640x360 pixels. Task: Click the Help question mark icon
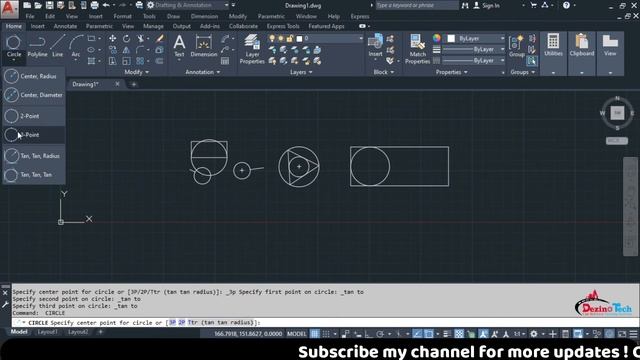click(566, 5)
